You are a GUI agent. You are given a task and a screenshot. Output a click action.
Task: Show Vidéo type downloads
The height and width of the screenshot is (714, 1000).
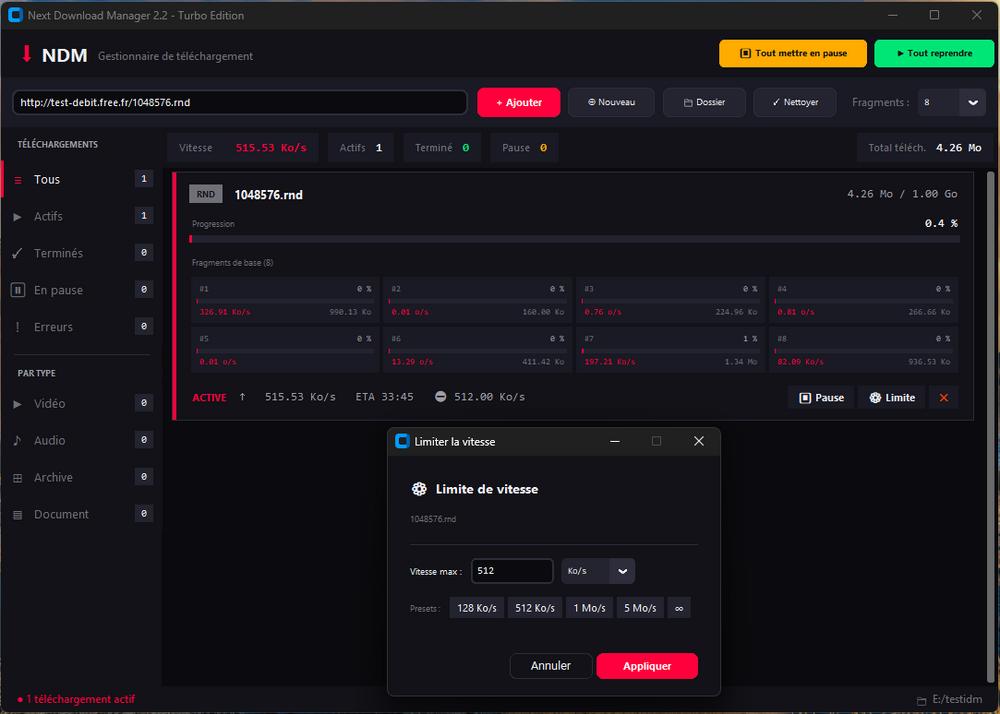[82, 404]
